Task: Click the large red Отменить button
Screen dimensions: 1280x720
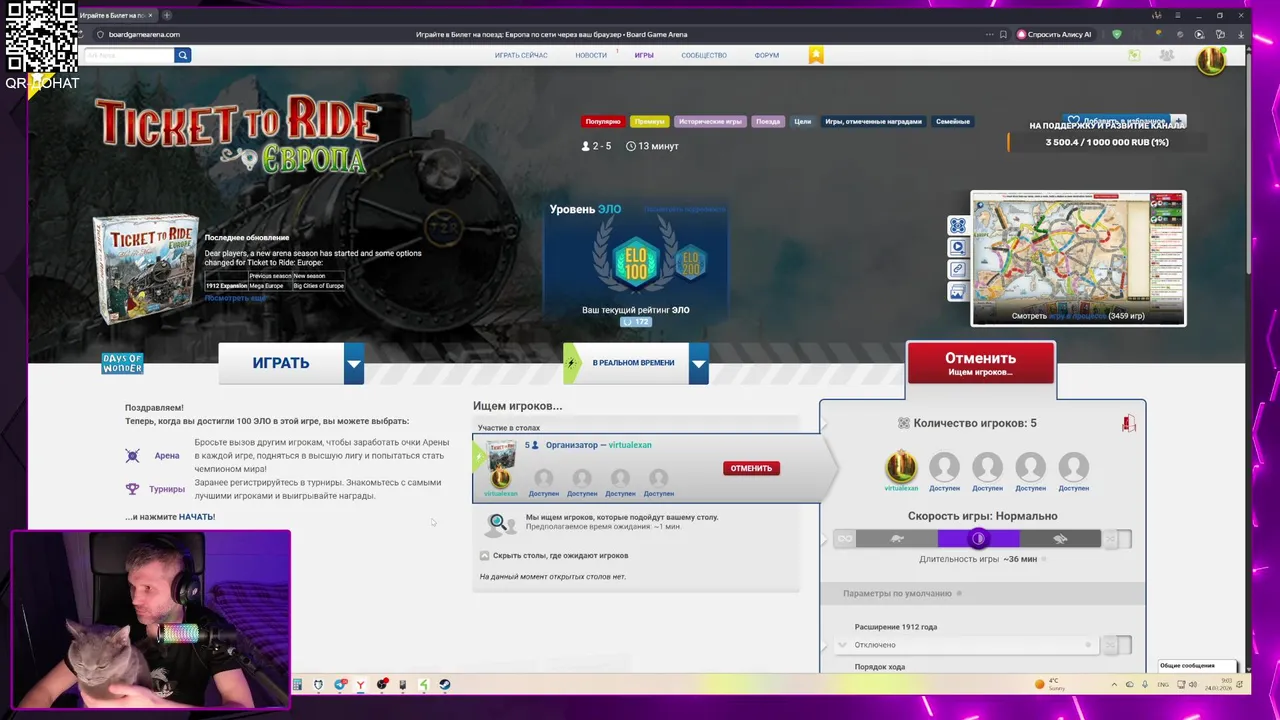Action: tap(980, 363)
